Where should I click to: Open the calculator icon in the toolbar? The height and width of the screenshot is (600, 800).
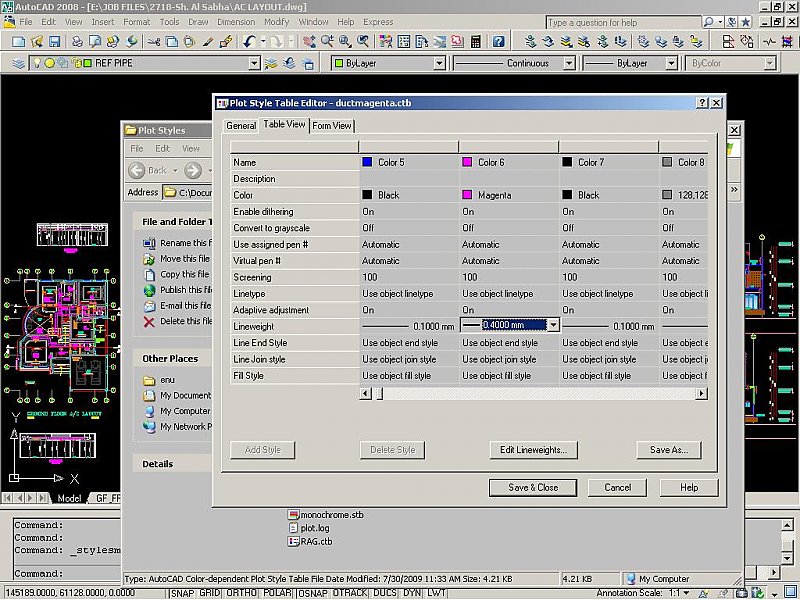[475, 42]
